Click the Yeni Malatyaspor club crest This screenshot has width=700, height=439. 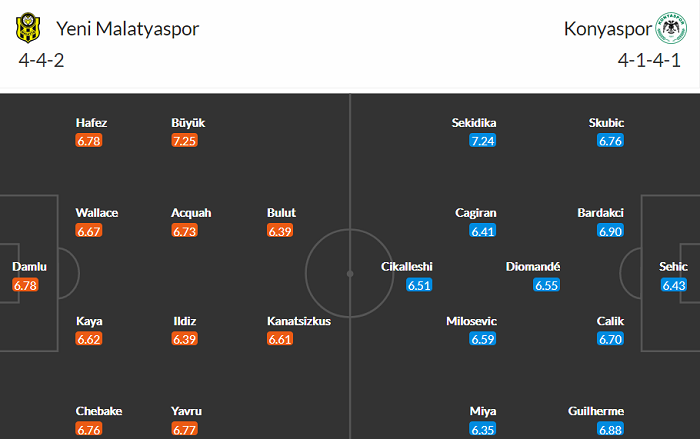coord(27,28)
